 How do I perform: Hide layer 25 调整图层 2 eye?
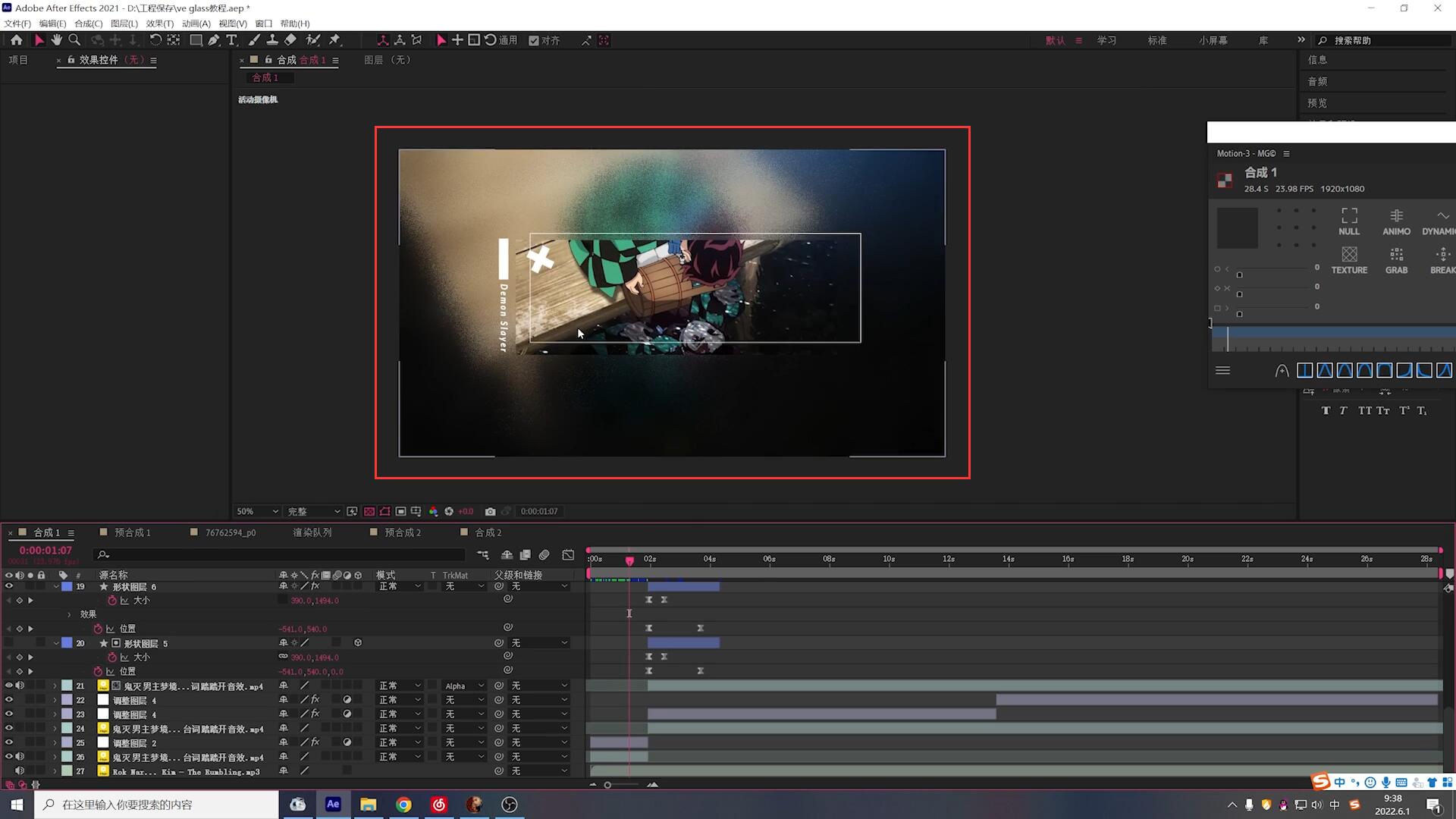tap(9, 742)
